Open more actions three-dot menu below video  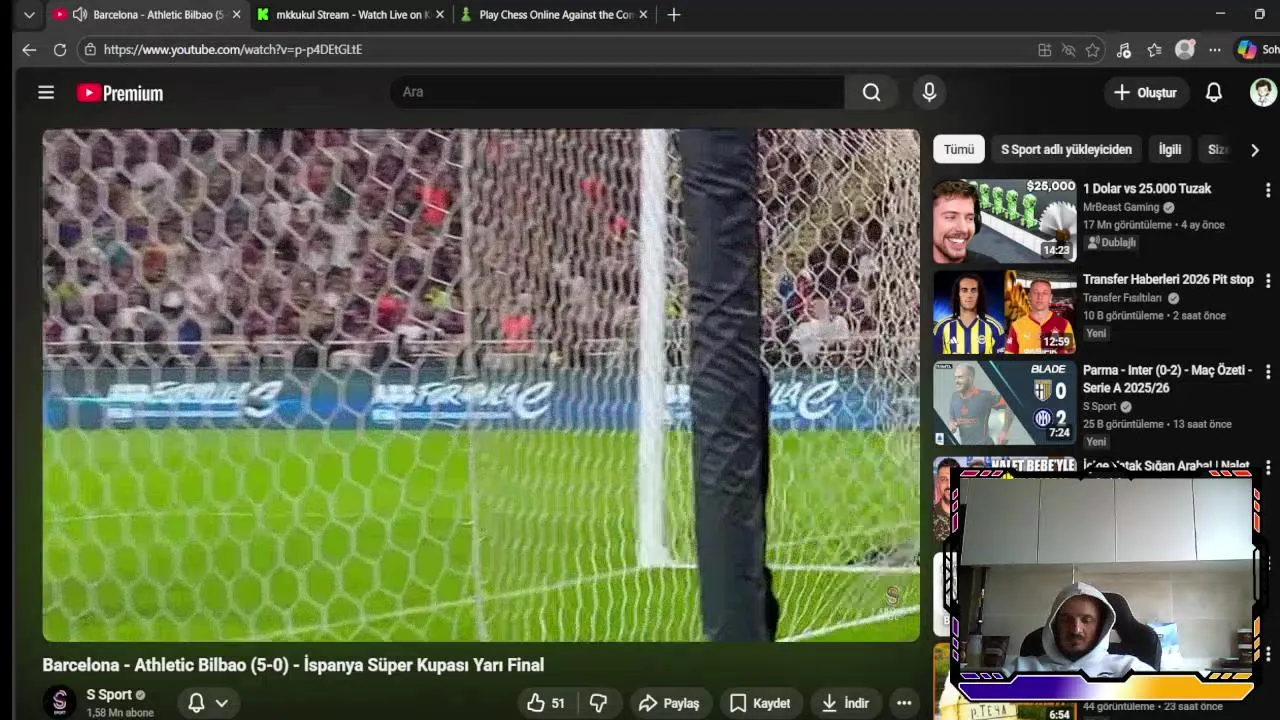(904, 703)
